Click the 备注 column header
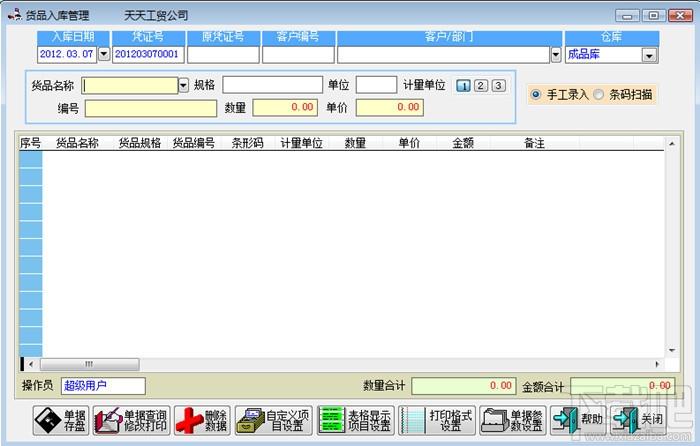This screenshot has width=700, height=446. (534, 143)
